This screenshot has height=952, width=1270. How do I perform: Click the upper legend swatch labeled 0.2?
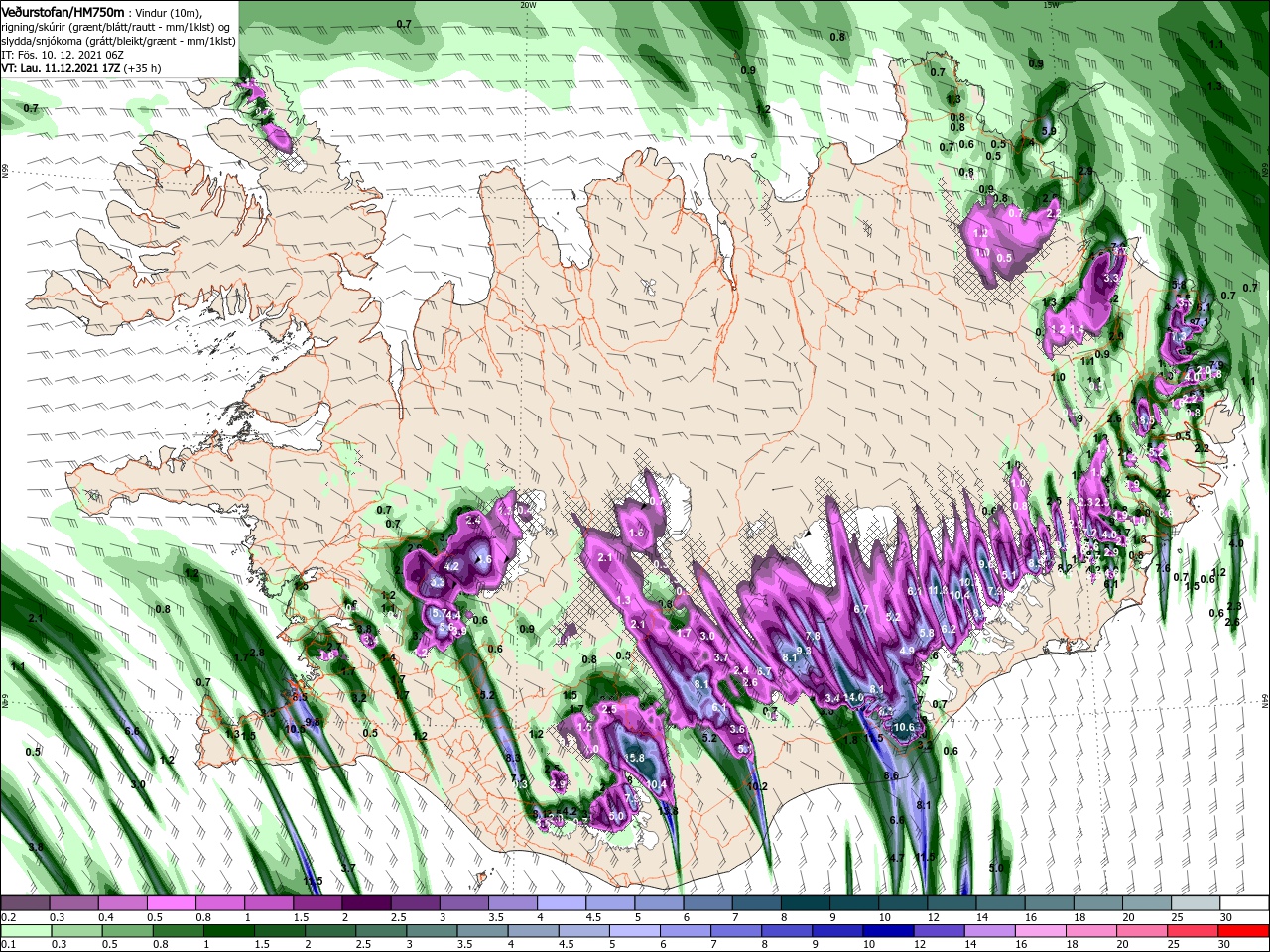click(x=26, y=902)
